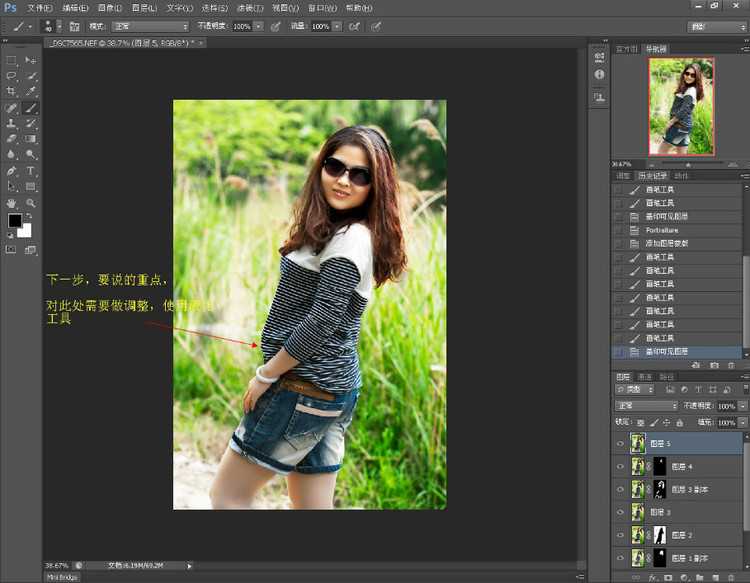Select the Crop tool in the toolbox
This screenshot has width=750, height=583.
click(11, 91)
